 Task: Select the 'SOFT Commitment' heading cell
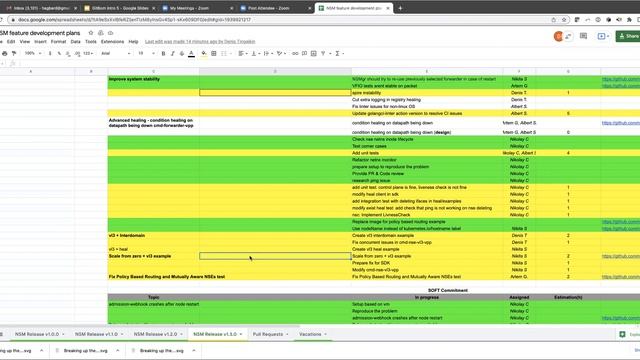point(448,291)
